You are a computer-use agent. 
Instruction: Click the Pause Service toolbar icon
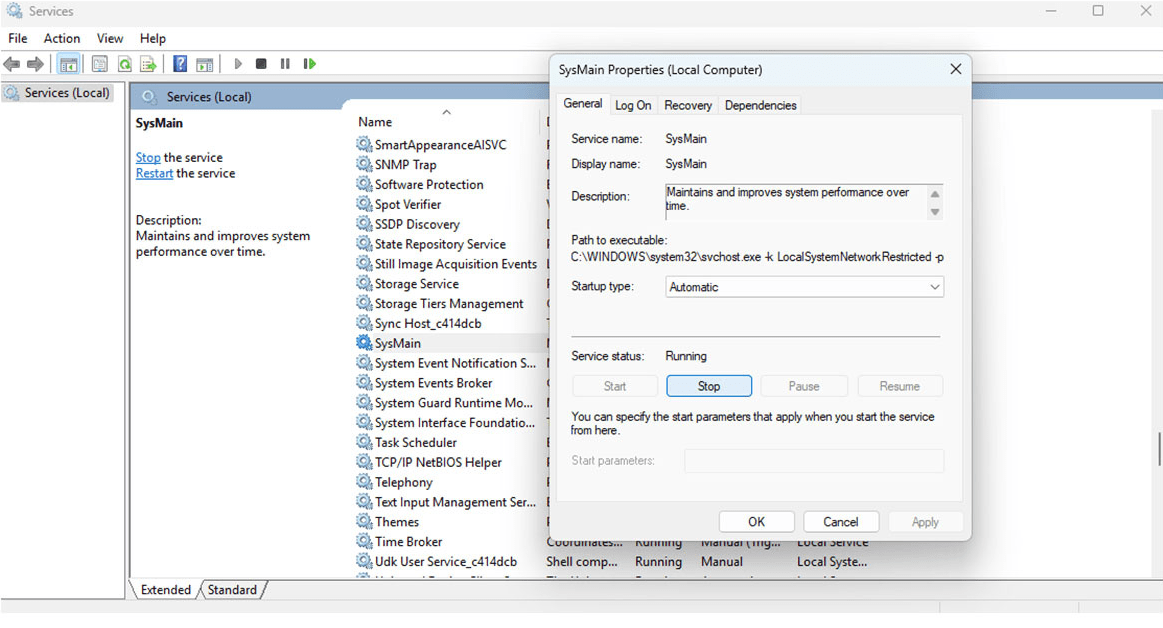(x=285, y=64)
